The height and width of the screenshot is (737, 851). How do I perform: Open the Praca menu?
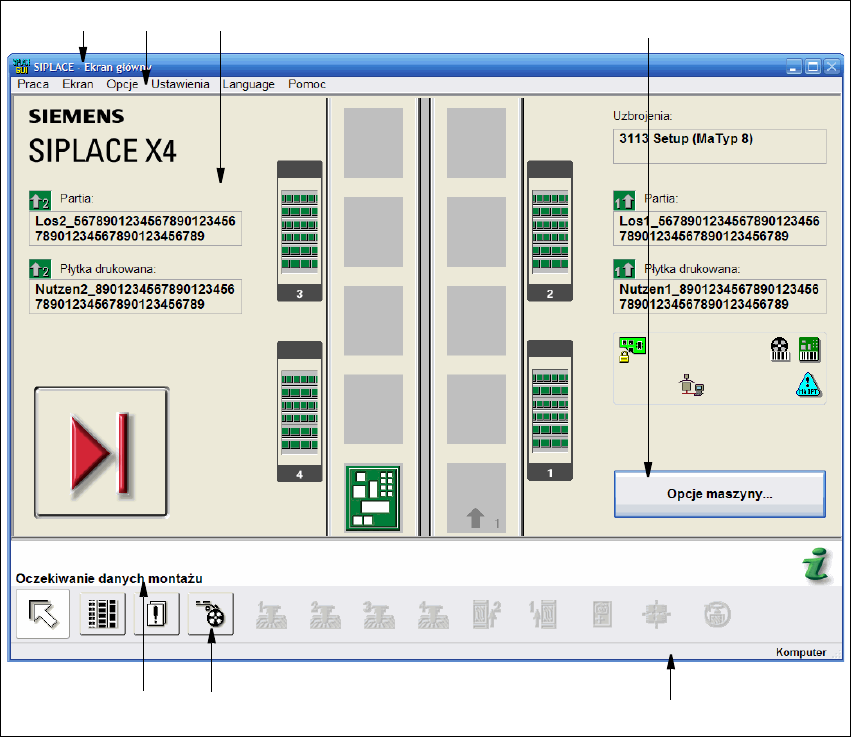(x=33, y=84)
